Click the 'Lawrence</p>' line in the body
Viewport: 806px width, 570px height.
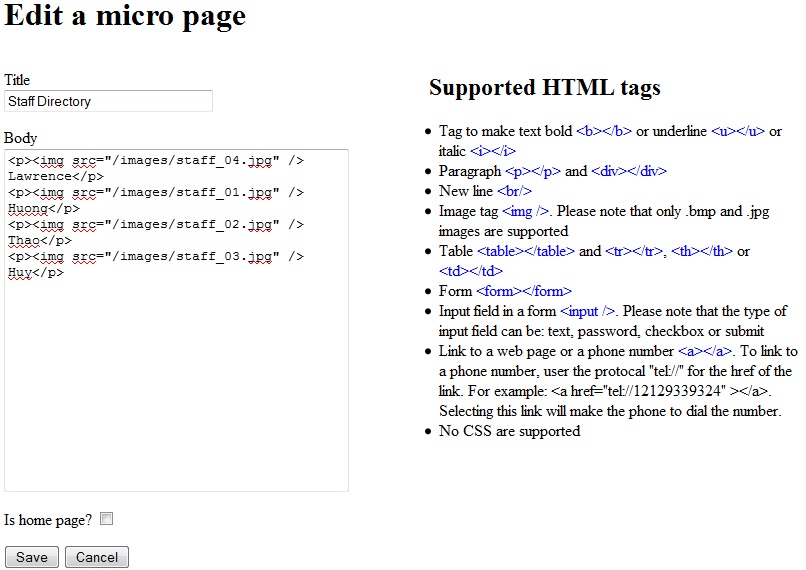pyautogui.click(x=56, y=176)
